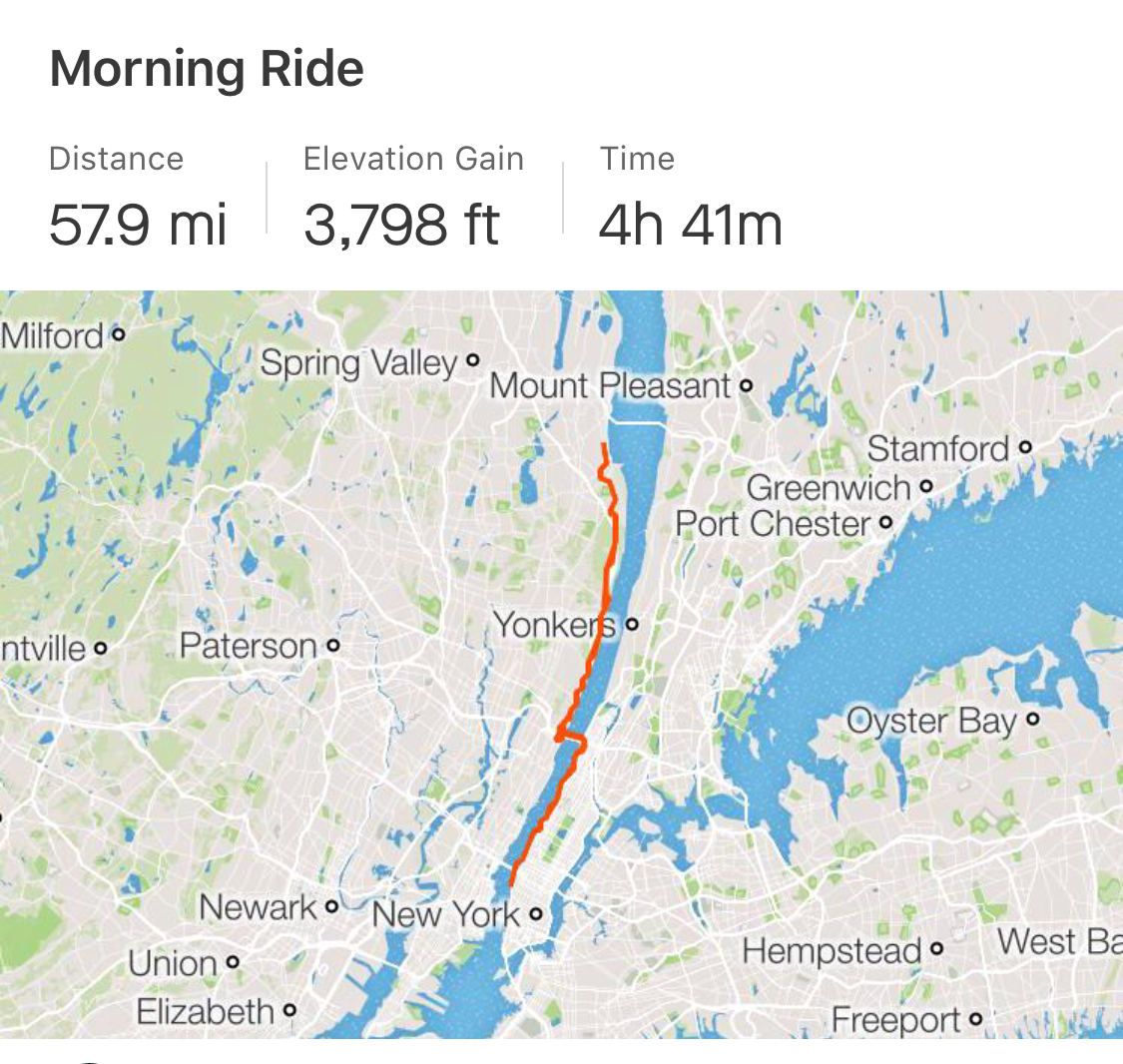Click the Stamford city marker dot
Image resolution: width=1123 pixels, height=1064 pixels.
(x=1024, y=448)
